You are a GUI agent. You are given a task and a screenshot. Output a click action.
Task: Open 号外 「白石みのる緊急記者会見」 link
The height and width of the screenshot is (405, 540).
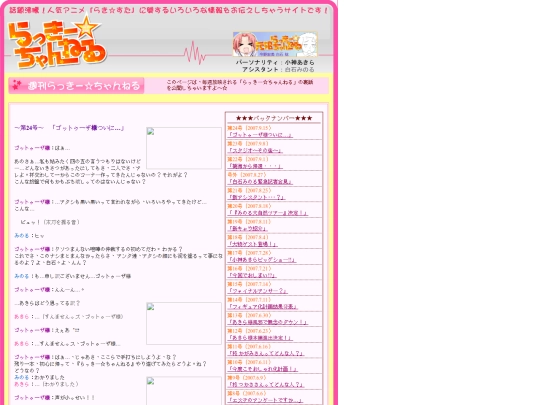point(260,181)
